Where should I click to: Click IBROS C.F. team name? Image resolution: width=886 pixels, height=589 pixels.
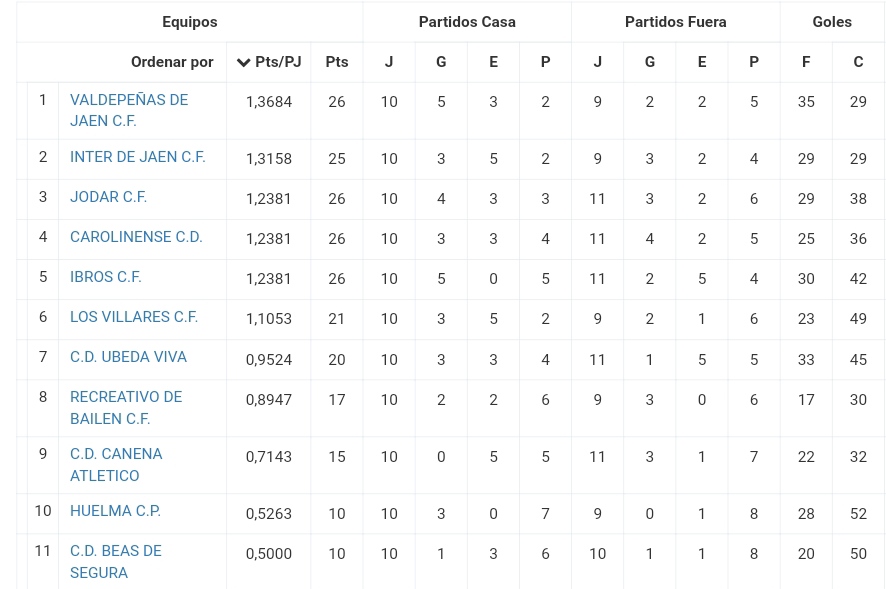[x=106, y=277]
